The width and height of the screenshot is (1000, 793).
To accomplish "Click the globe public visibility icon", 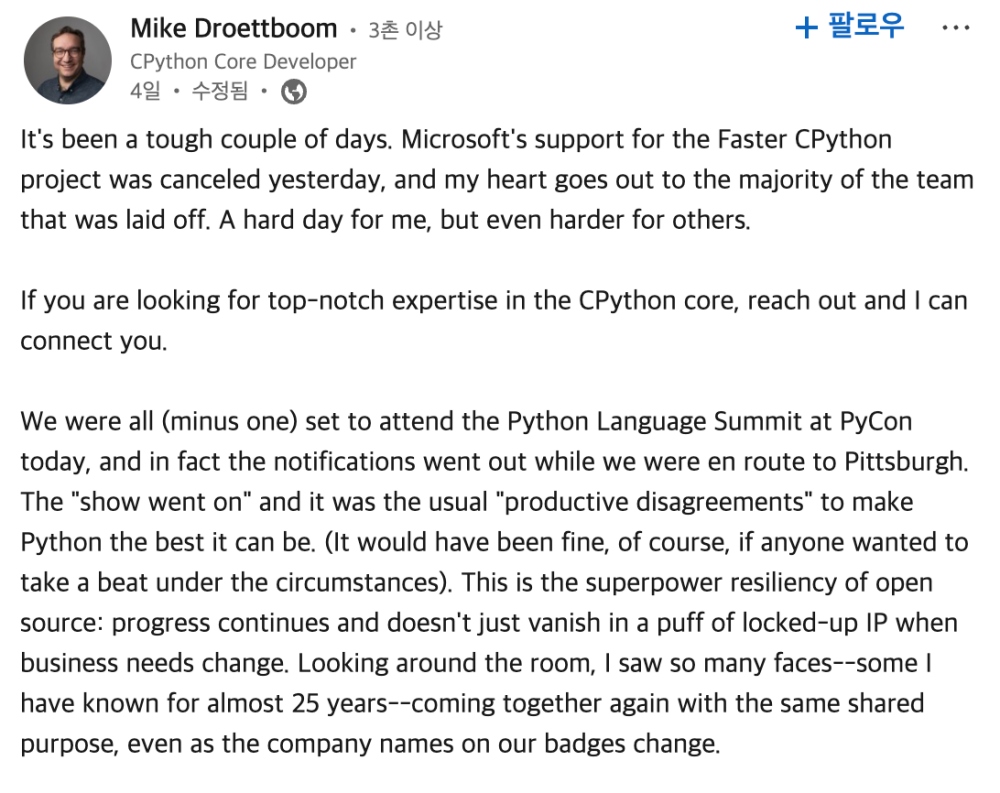I will (x=294, y=92).
